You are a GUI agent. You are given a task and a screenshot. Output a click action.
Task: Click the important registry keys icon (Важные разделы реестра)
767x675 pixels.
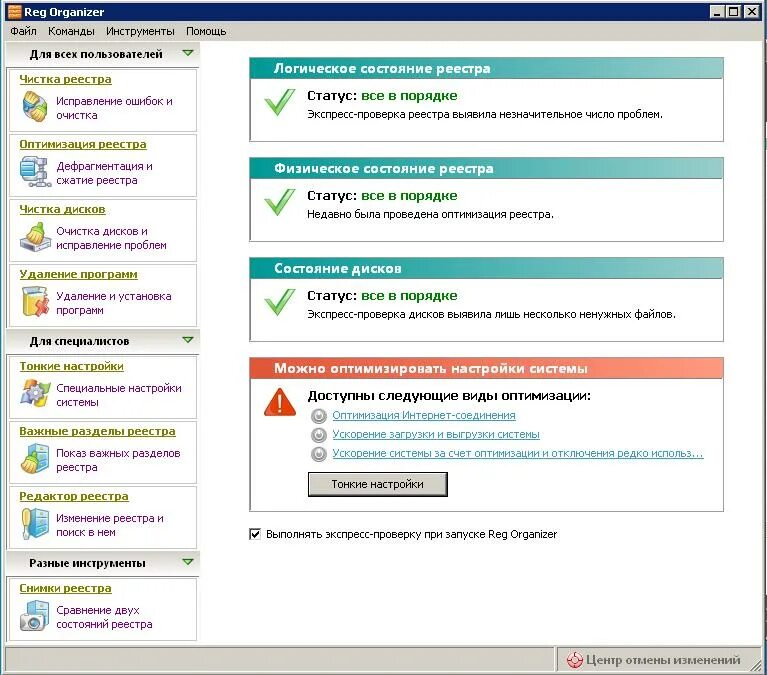point(35,459)
